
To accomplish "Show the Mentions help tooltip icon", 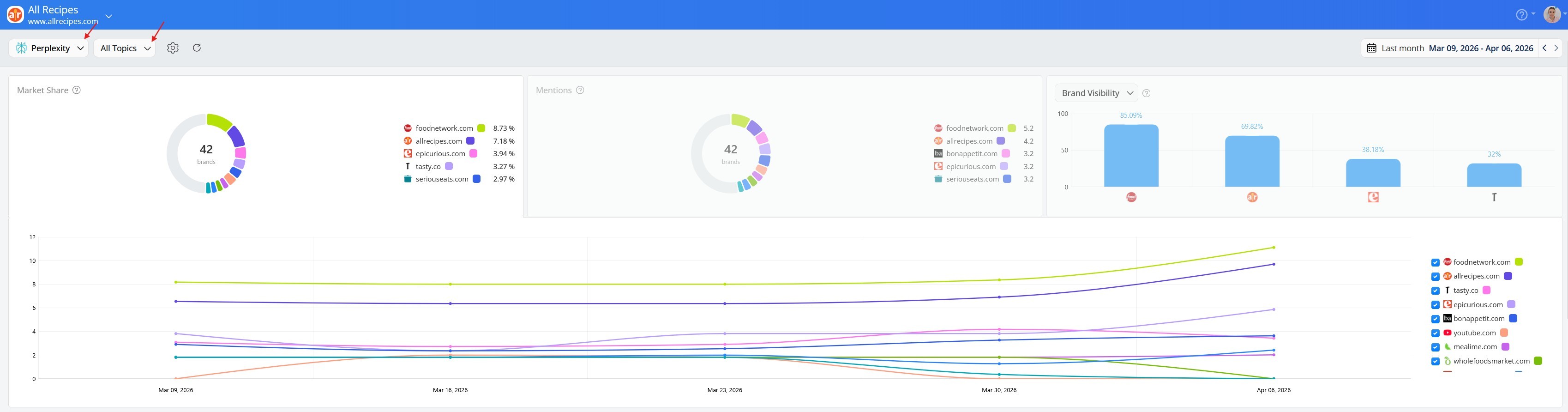I will tap(580, 90).
